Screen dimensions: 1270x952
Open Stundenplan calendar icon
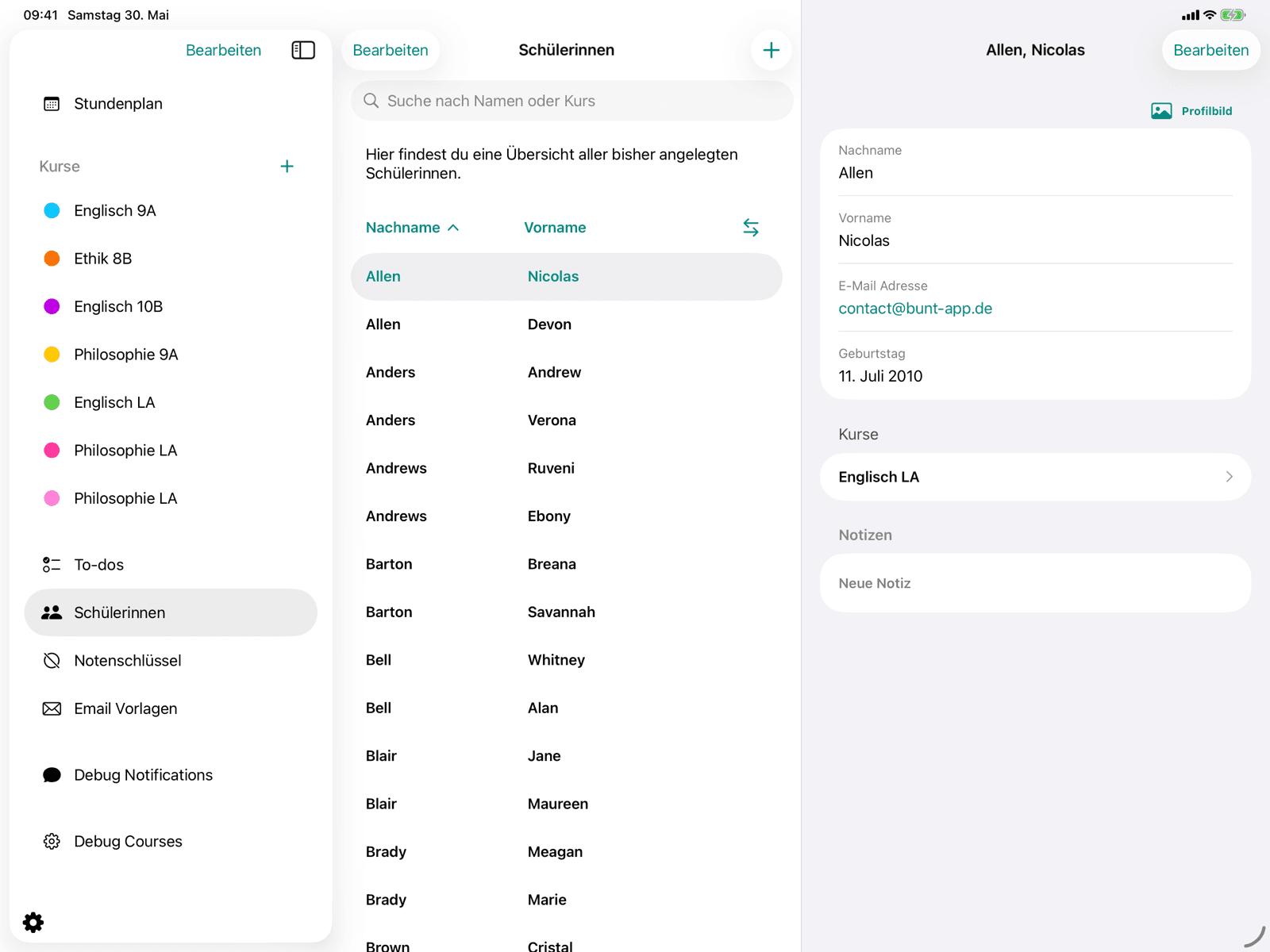click(x=52, y=104)
